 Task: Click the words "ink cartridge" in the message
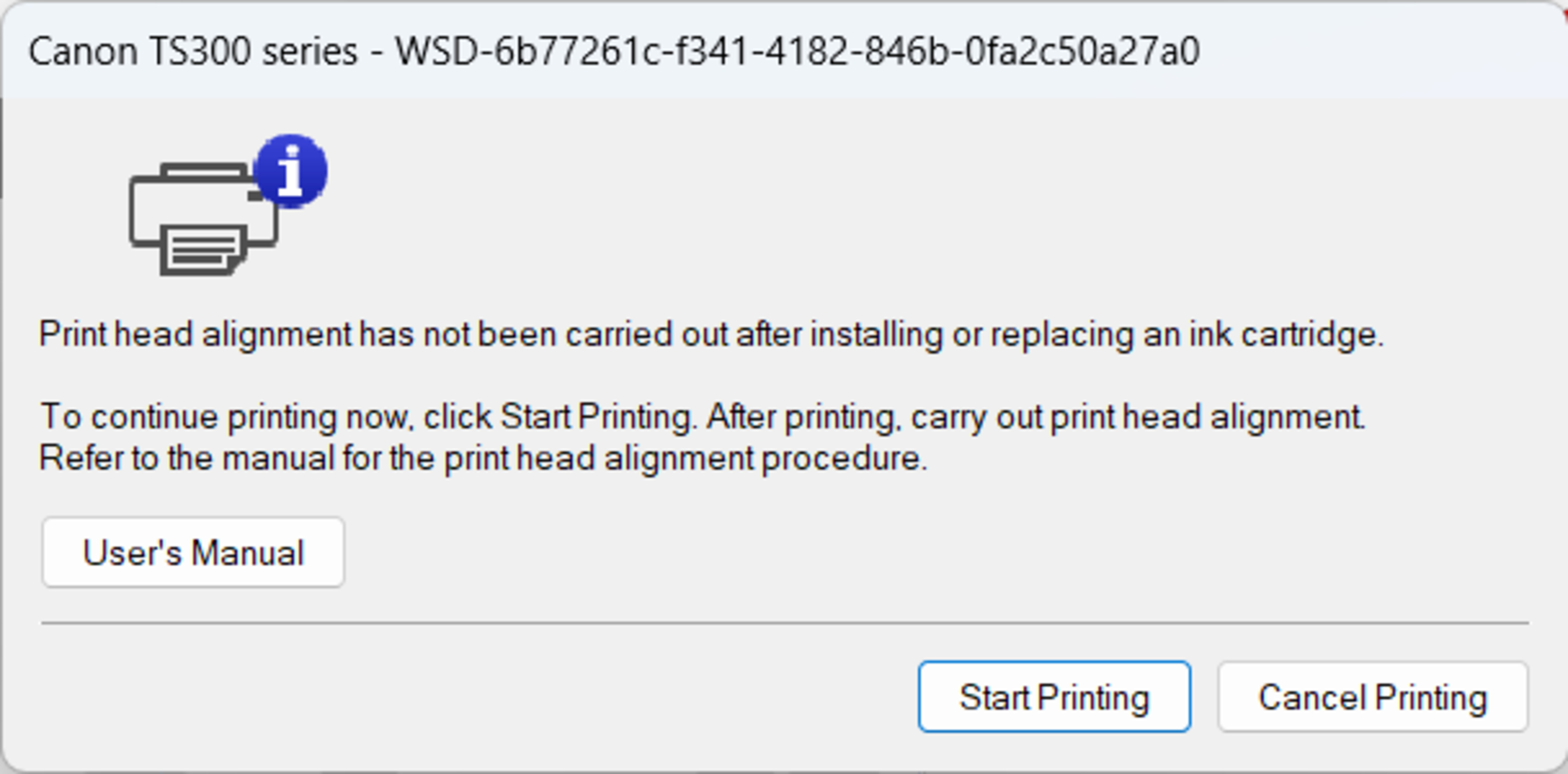pos(1284,335)
